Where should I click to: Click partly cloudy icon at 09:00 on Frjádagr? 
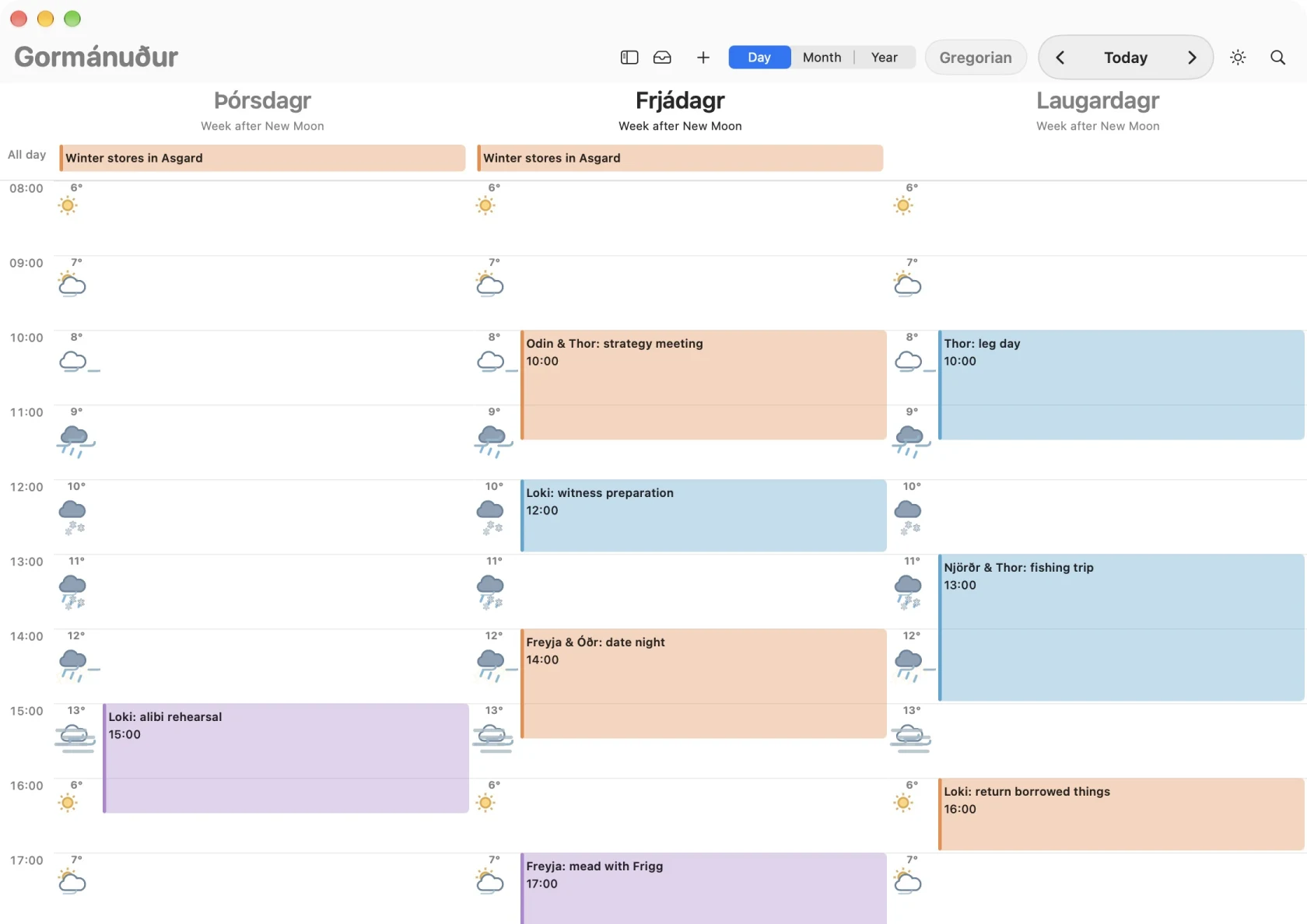coord(489,283)
